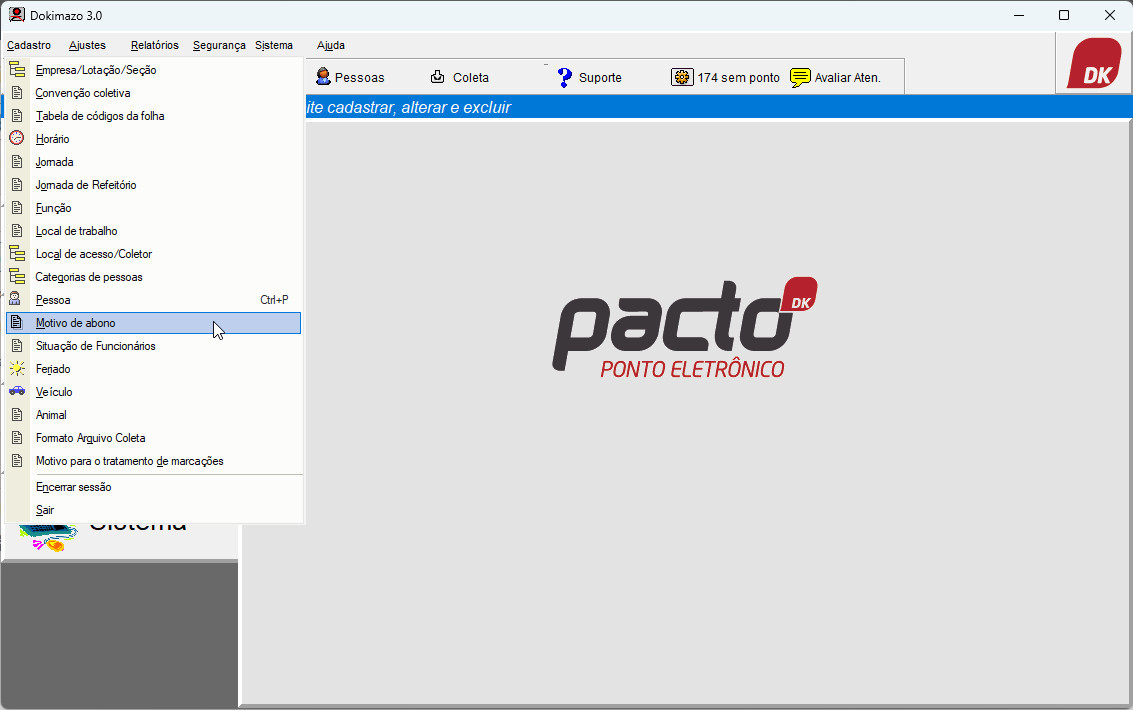This screenshot has width=1133, height=710.
Task: Click the DK logo in top right
Action: (x=1093, y=64)
